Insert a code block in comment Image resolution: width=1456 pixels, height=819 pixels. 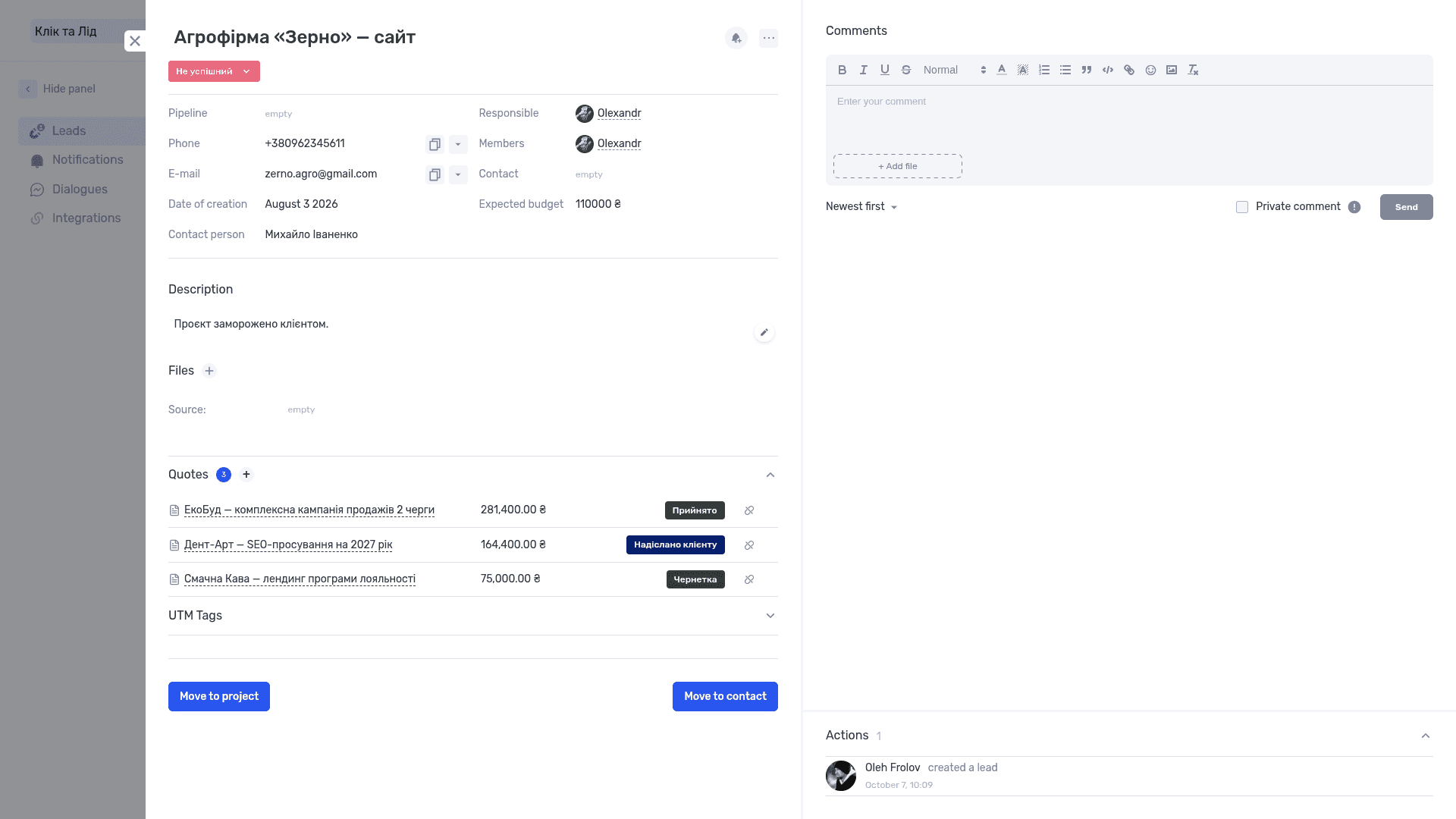coord(1108,70)
